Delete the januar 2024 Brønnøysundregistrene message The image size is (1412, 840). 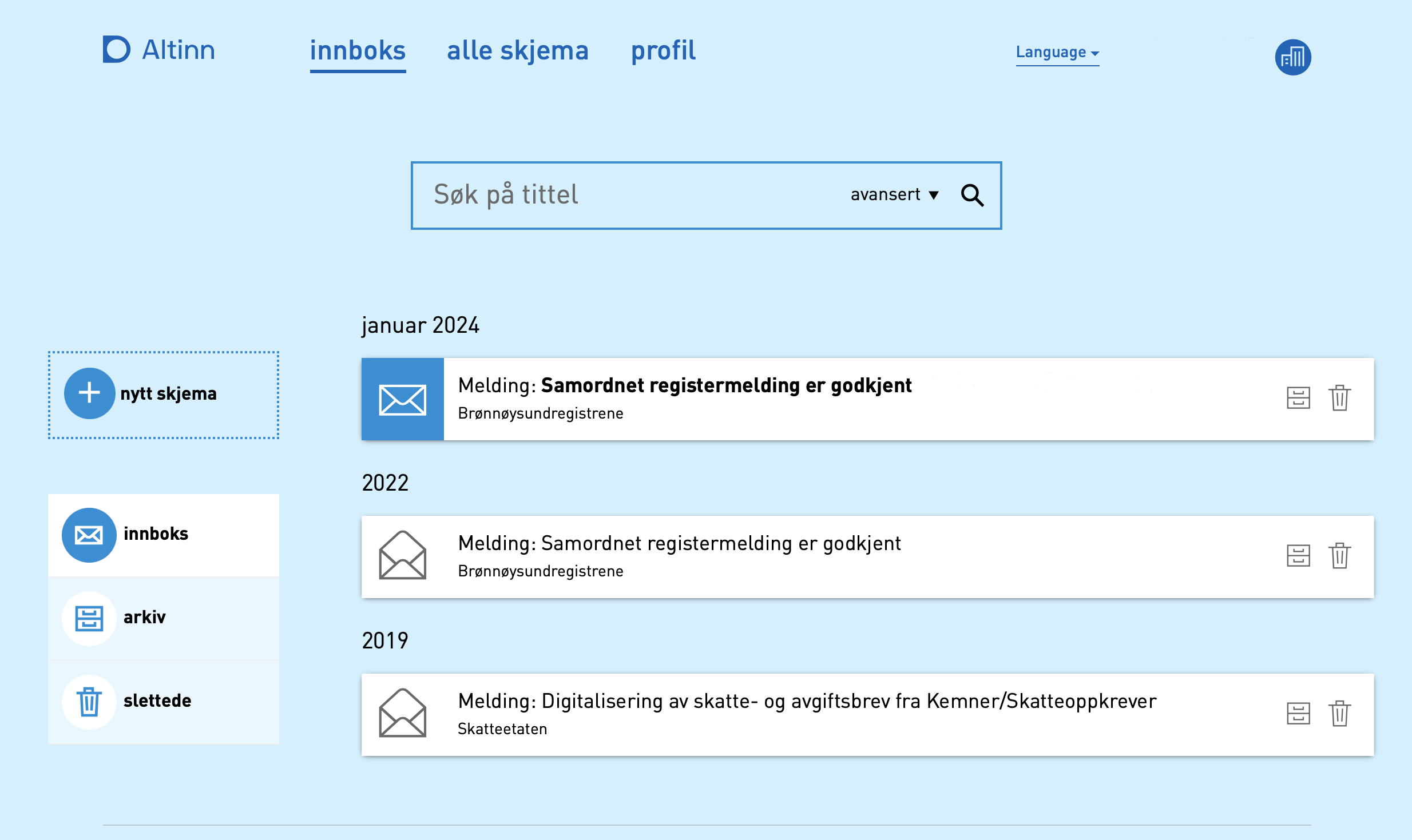1341,399
